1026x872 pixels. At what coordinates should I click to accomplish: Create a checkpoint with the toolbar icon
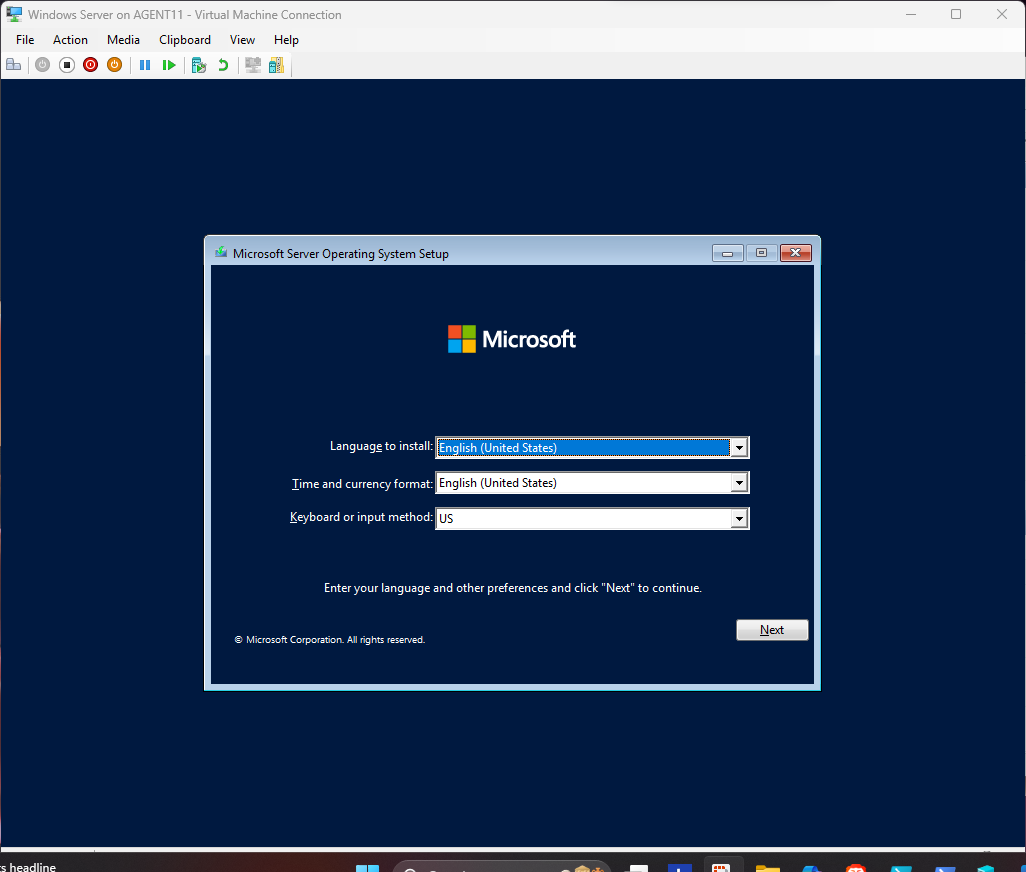pos(199,65)
